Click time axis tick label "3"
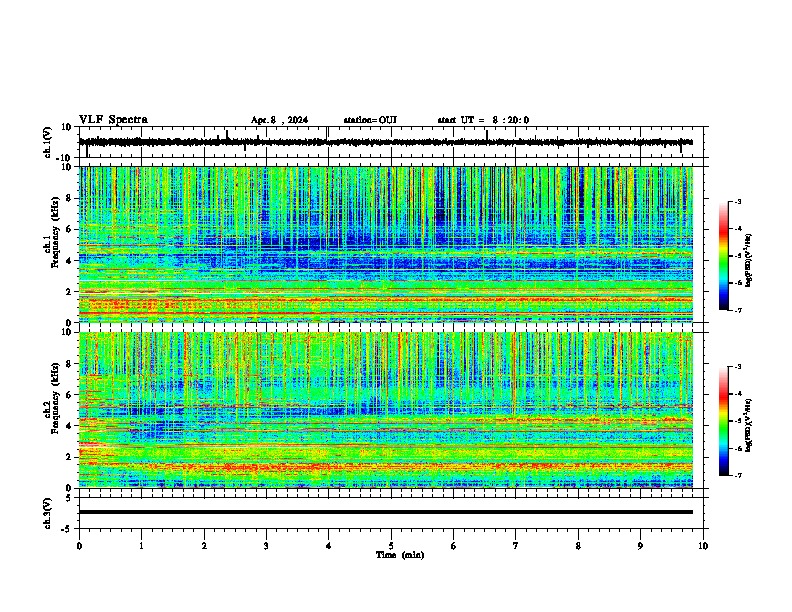Screen dimensions: 792x612 point(266,546)
